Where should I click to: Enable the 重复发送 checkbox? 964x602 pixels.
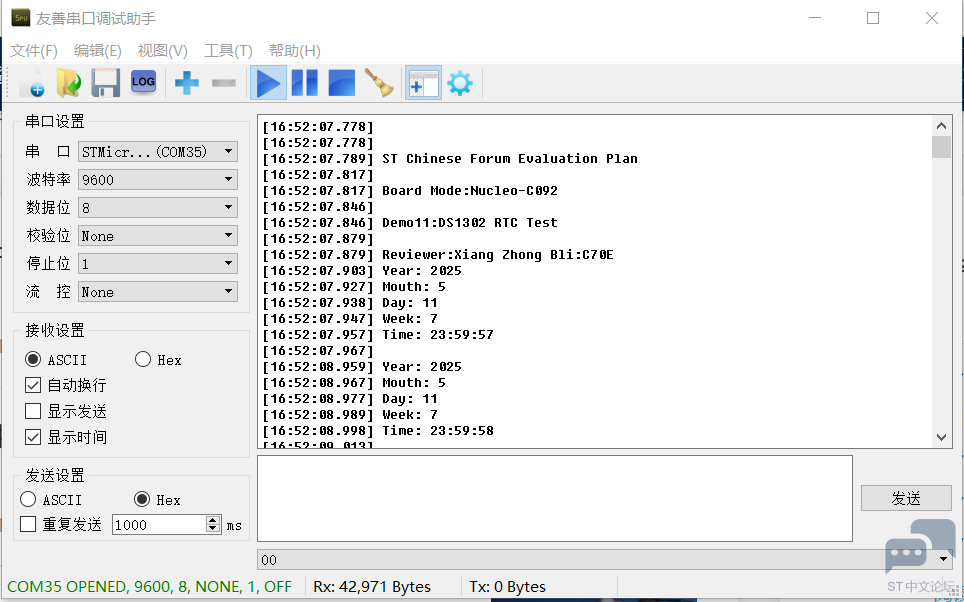click(28, 524)
